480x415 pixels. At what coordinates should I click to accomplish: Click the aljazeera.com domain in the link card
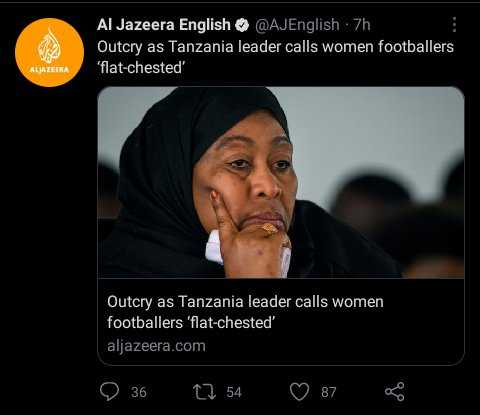156,346
